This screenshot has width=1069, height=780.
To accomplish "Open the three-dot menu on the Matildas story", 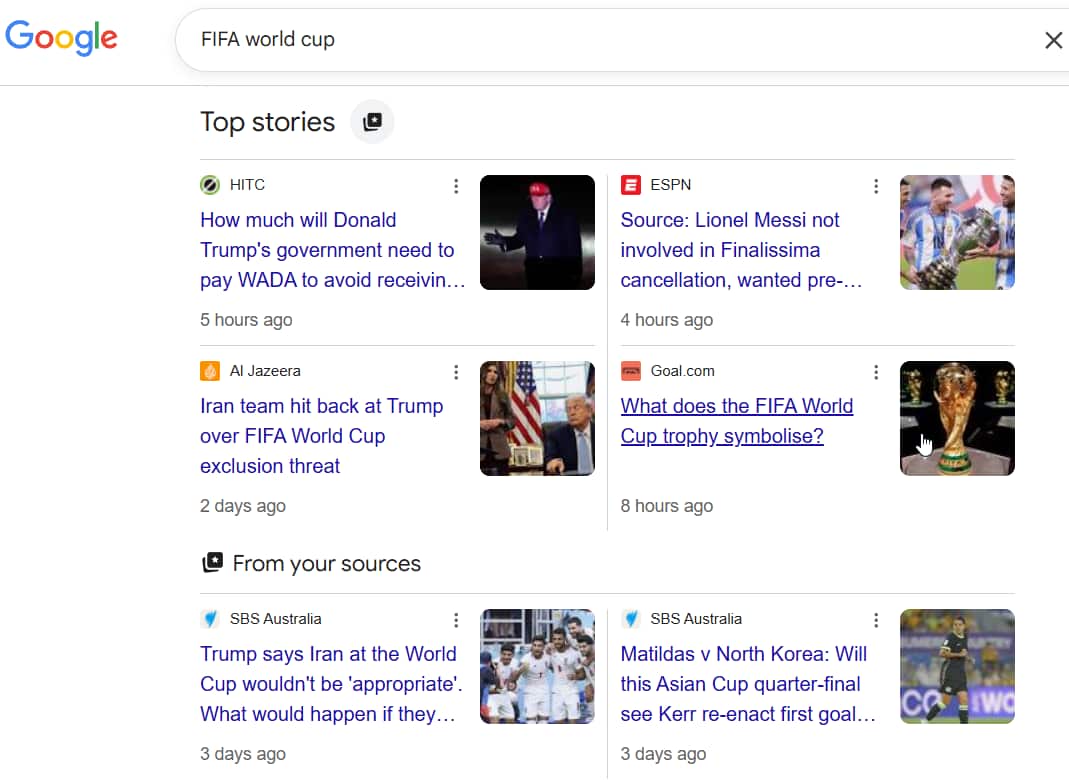I will pos(876,620).
